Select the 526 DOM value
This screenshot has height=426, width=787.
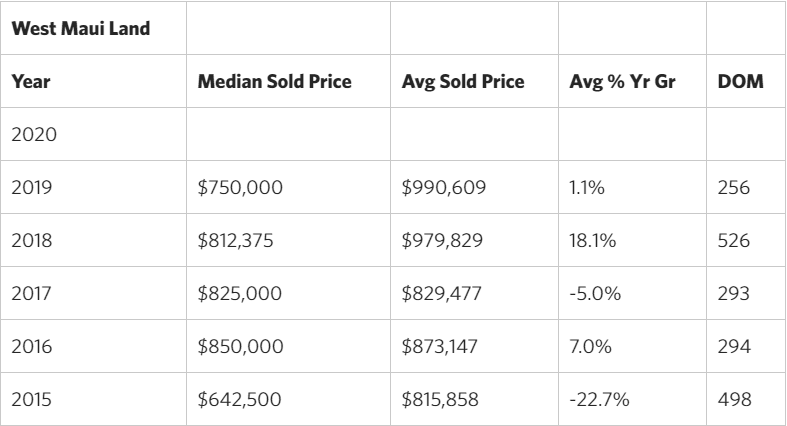pyautogui.click(x=733, y=240)
